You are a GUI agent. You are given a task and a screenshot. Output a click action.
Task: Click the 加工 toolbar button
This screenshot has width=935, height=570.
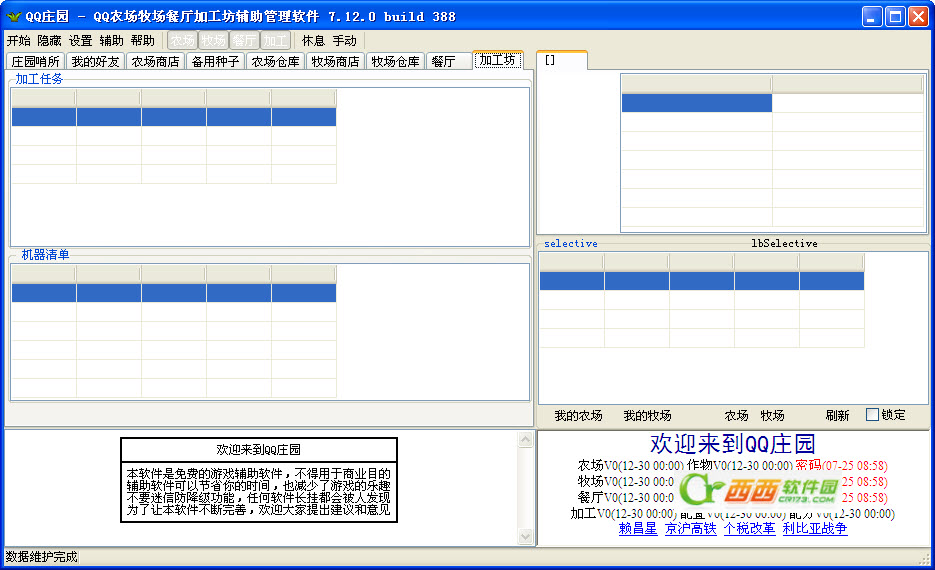pyautogui.click(x=275, y=41)
